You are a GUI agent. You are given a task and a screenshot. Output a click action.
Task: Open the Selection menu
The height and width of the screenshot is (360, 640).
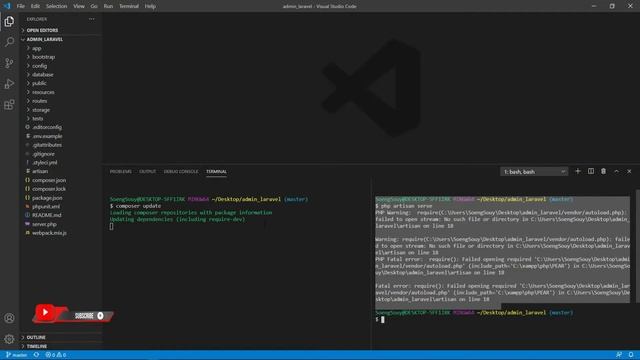(56, 6)
